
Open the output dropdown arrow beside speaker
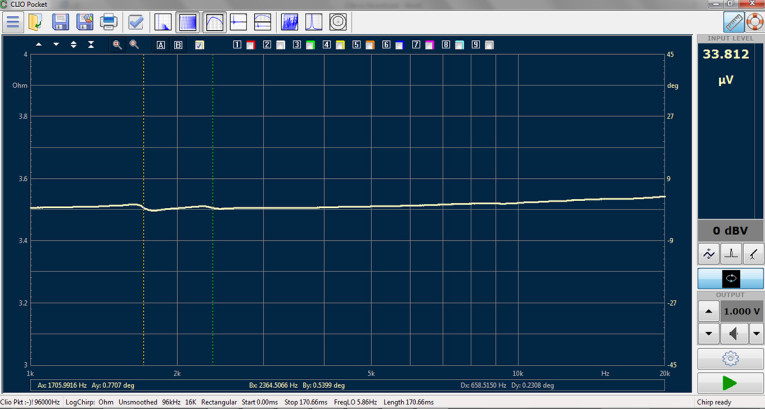pyautogui.click(x=756, y=334)
